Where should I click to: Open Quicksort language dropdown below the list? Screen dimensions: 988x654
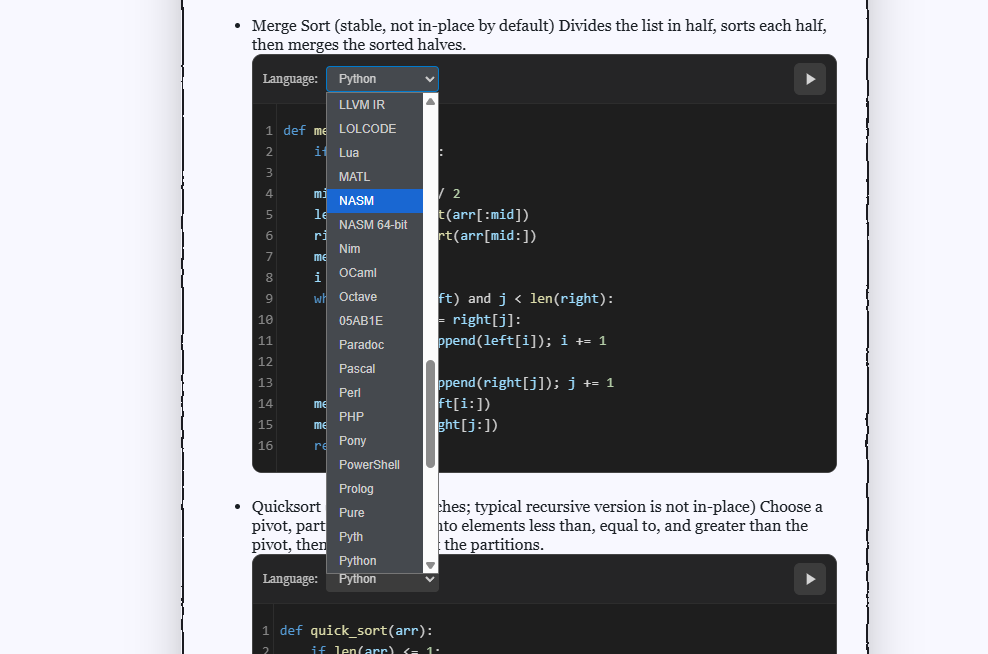point(382,582)
